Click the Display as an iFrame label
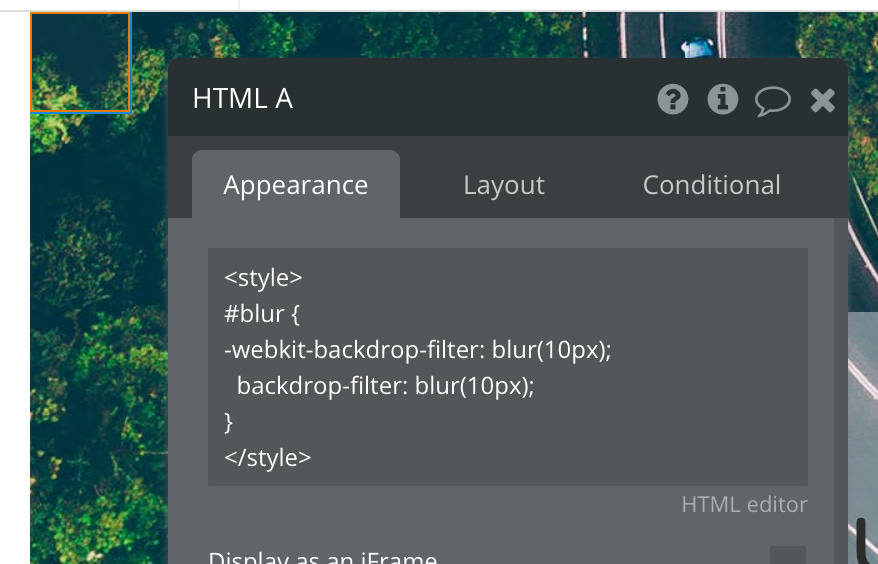878x564 pixels. [x=323, y=558]
